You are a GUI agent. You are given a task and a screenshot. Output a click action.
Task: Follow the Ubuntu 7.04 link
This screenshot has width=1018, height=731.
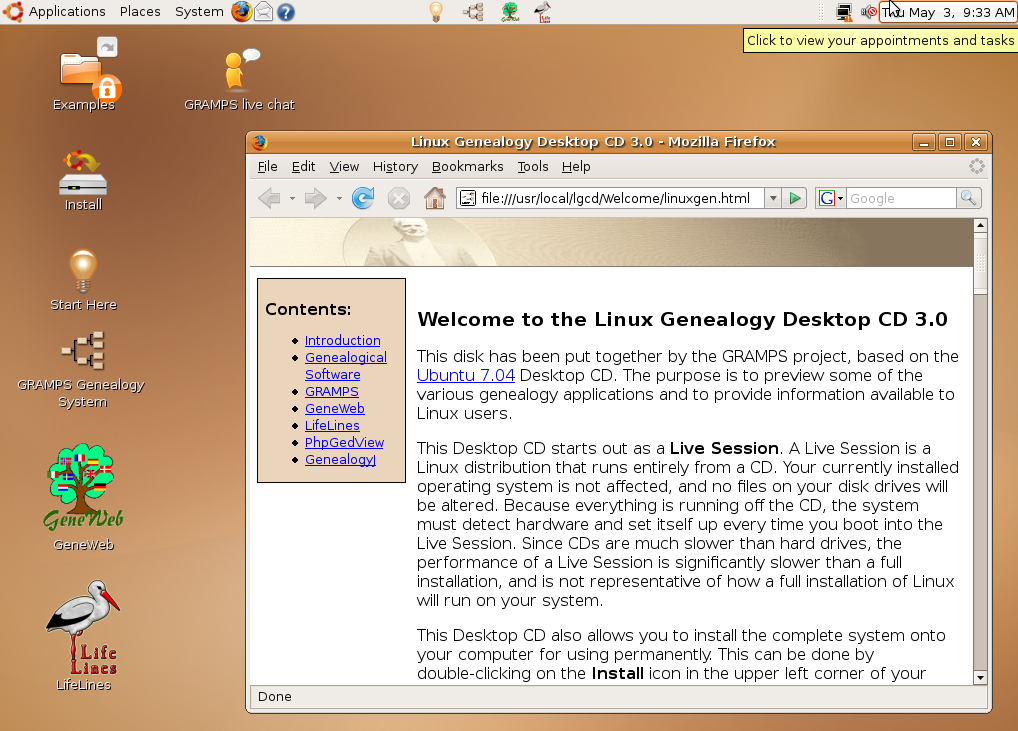coord(465,376)
